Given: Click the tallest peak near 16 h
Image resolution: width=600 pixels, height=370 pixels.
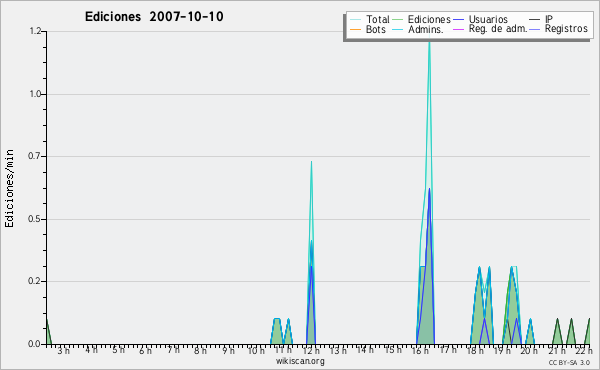Looking at the screenshot, I should click(429, 42).
